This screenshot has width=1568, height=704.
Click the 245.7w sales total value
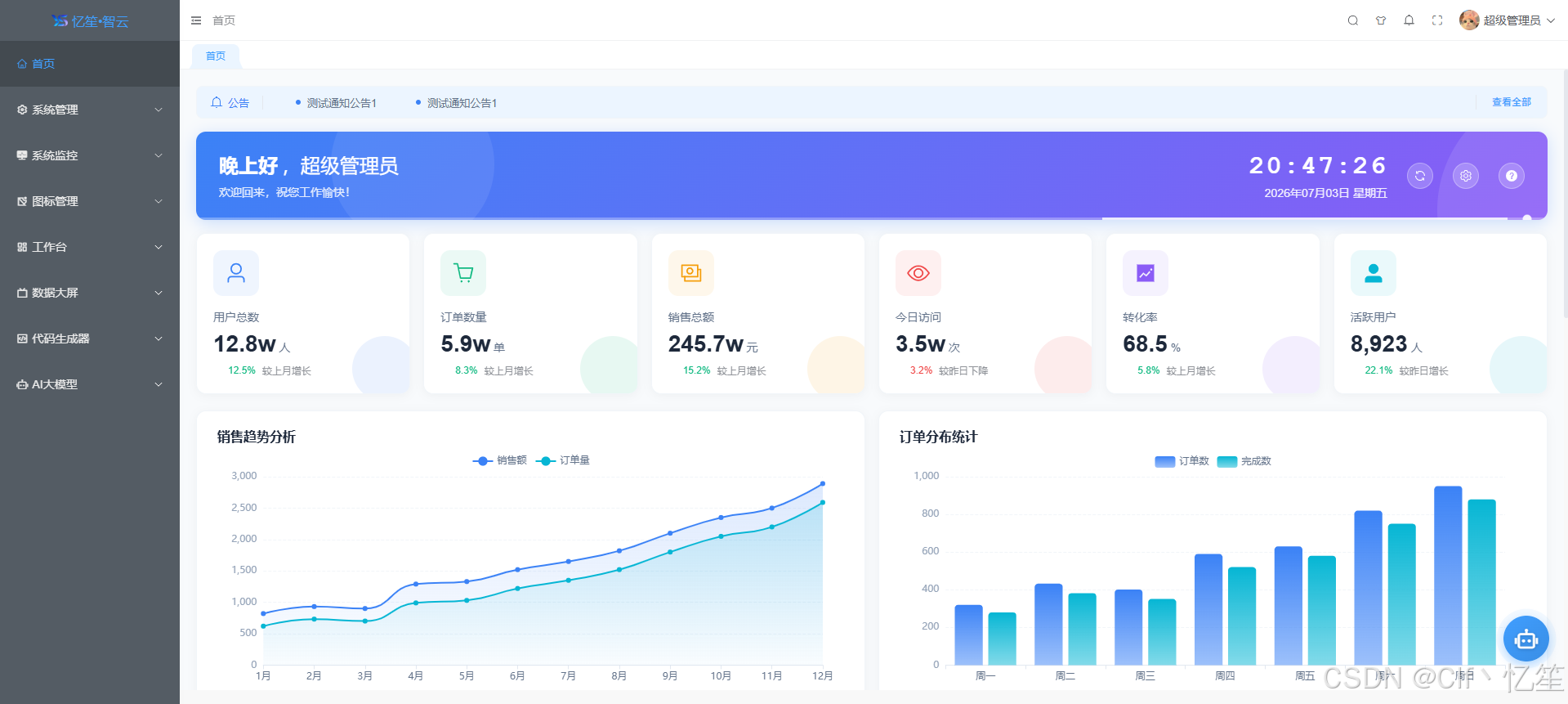(706, 344)
